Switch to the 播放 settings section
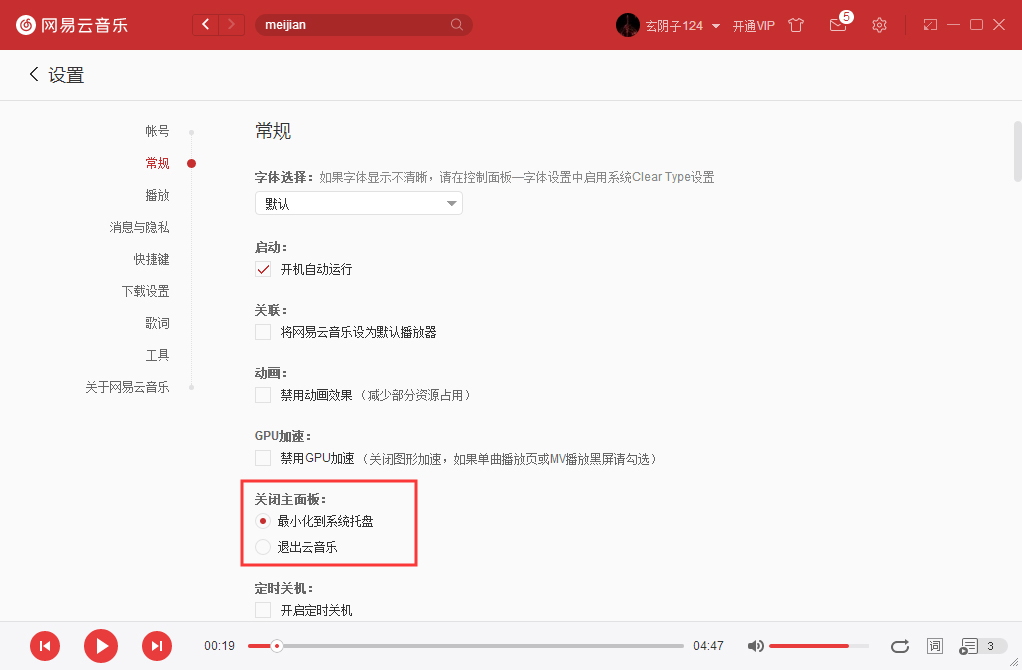Screen dimensions: 1022x670 click(x=157, y=194)
